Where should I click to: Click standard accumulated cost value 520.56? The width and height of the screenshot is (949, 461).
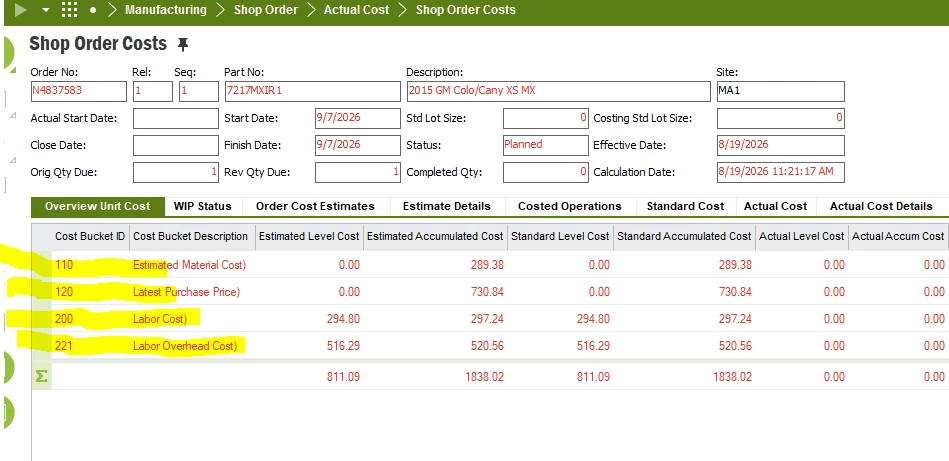tap(735, 346)
